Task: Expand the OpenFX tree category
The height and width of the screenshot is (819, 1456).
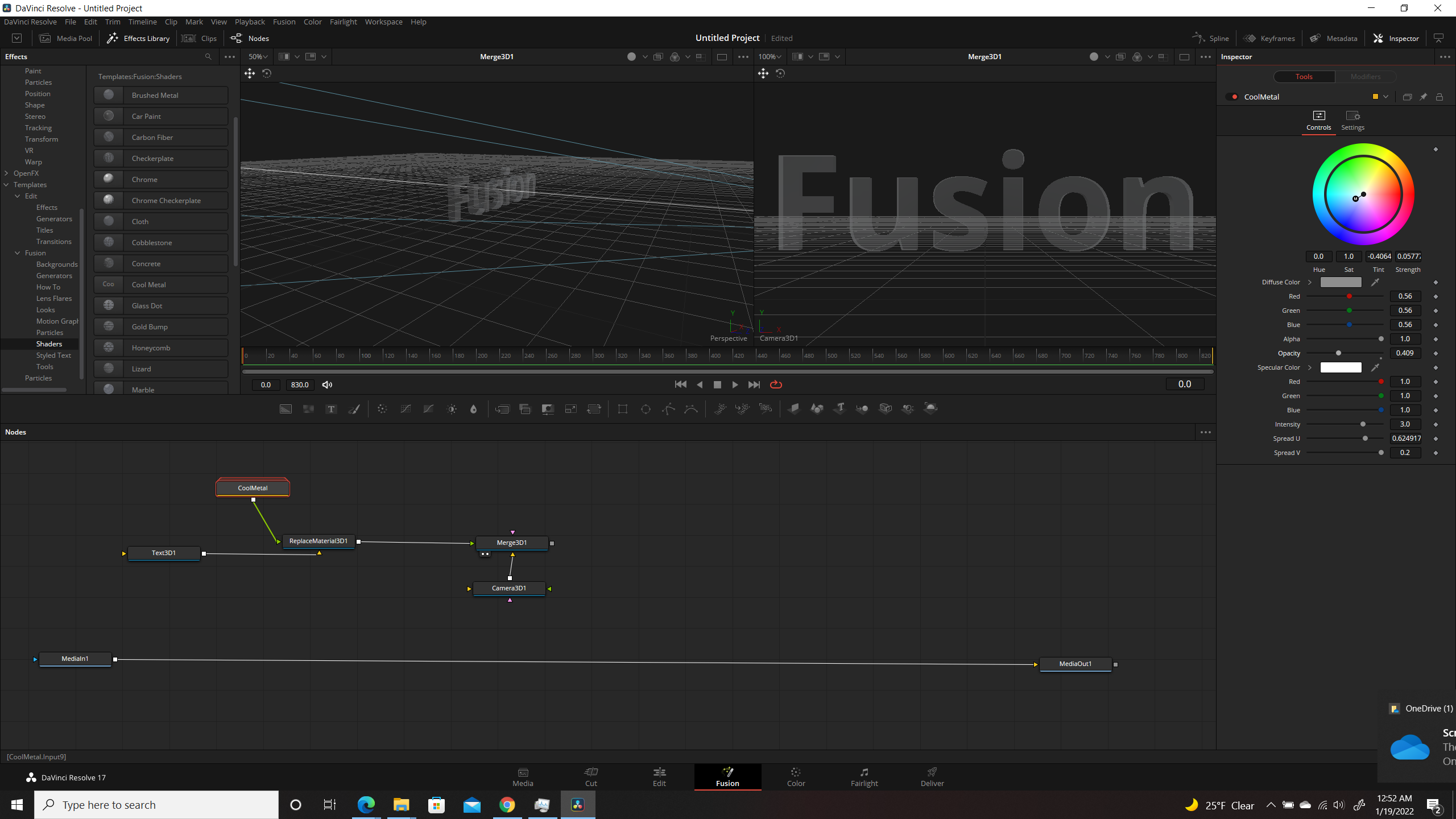Action: coord(6,173)
